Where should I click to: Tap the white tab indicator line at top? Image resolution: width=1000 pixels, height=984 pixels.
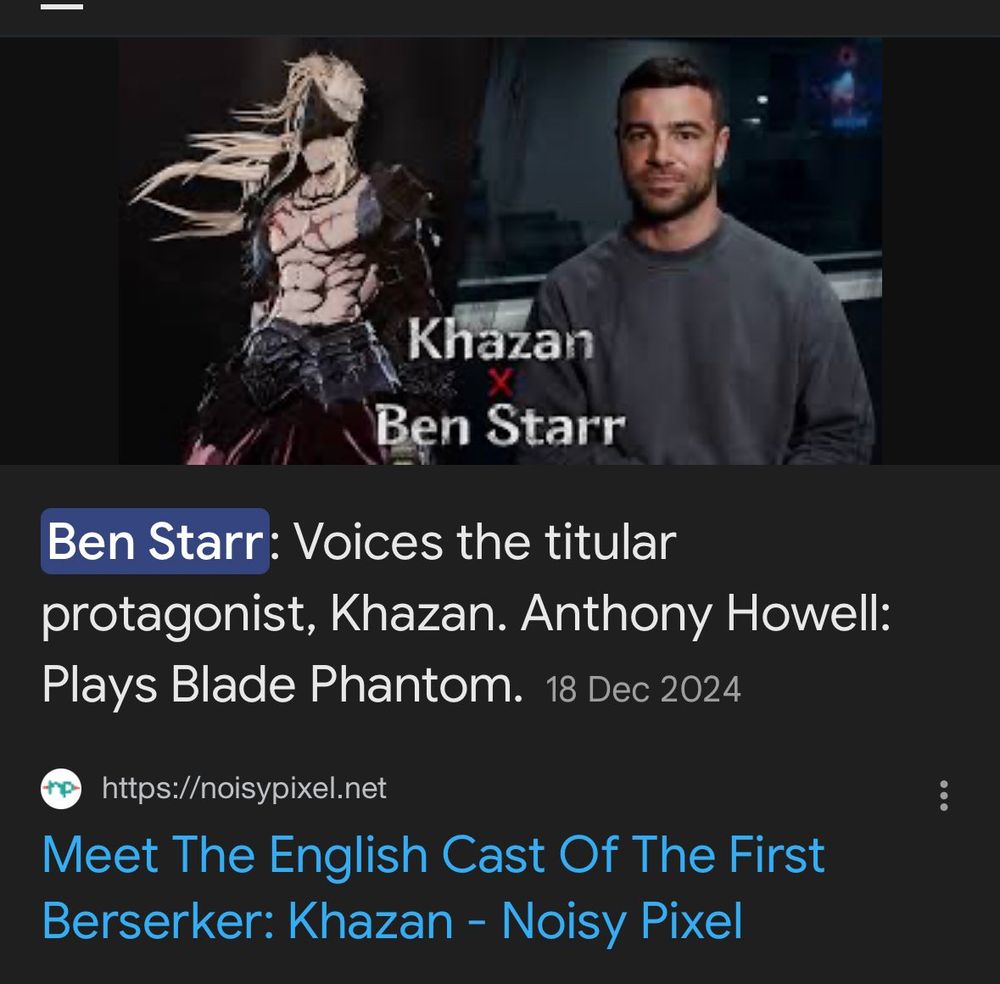[62, 6]
